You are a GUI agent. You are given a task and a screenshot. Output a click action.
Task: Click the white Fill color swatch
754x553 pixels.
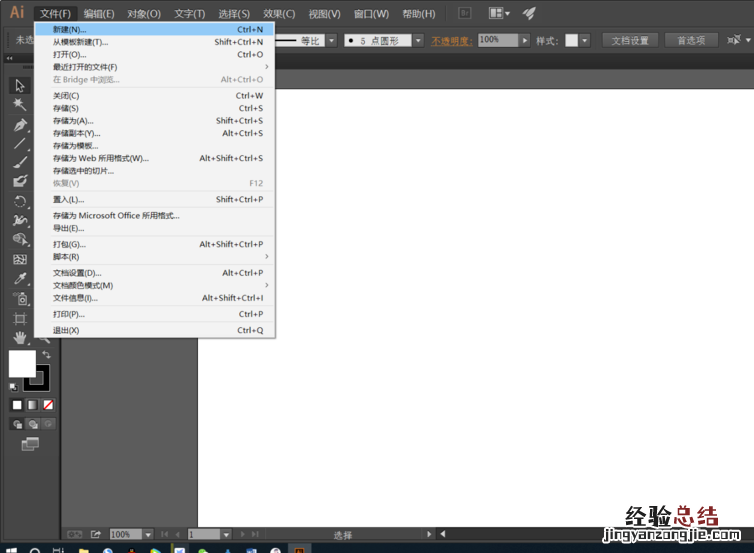(x=22, y=364)
